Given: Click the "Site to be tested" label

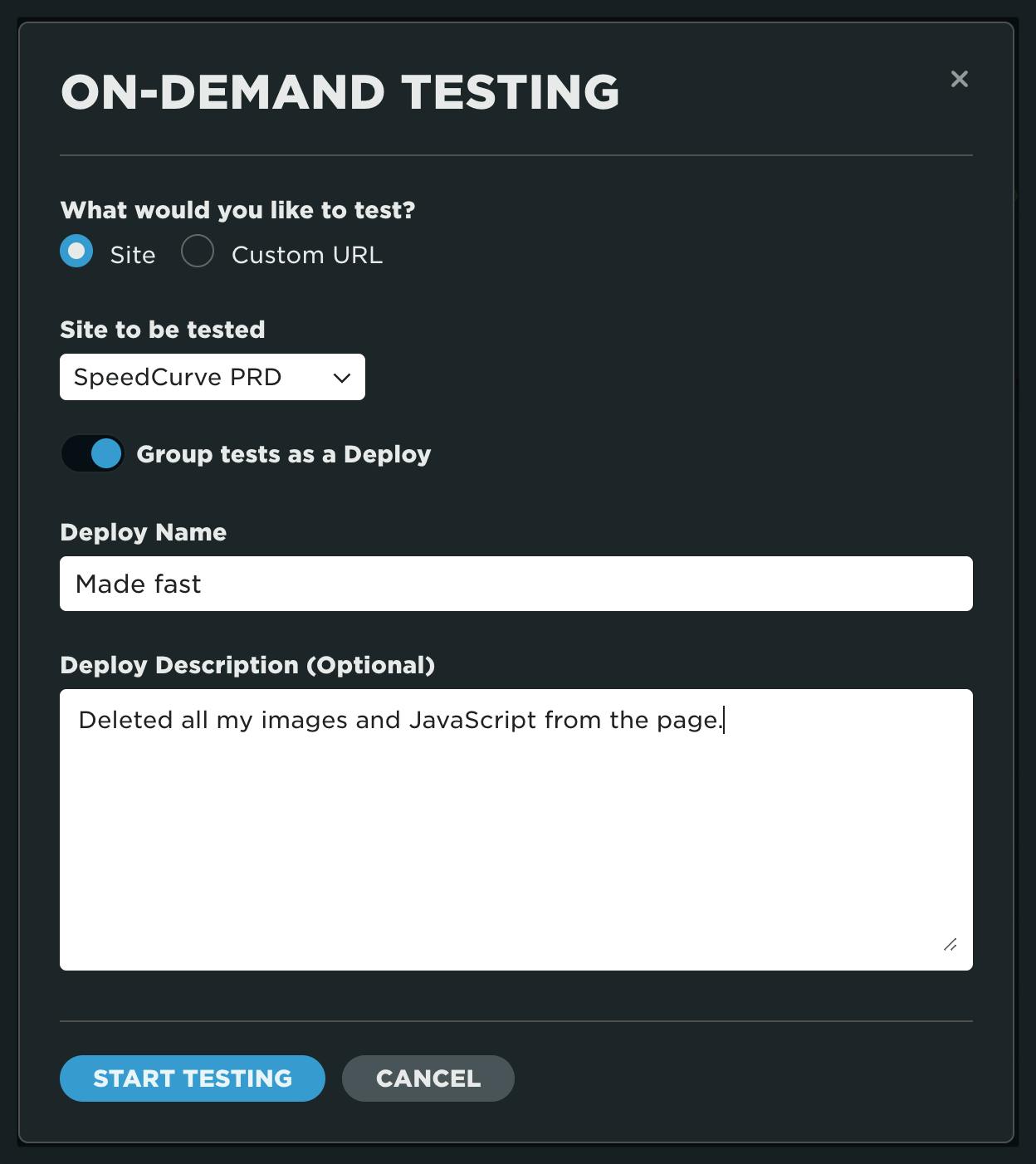Looking at the screenshot, I should tap(163, 330).
